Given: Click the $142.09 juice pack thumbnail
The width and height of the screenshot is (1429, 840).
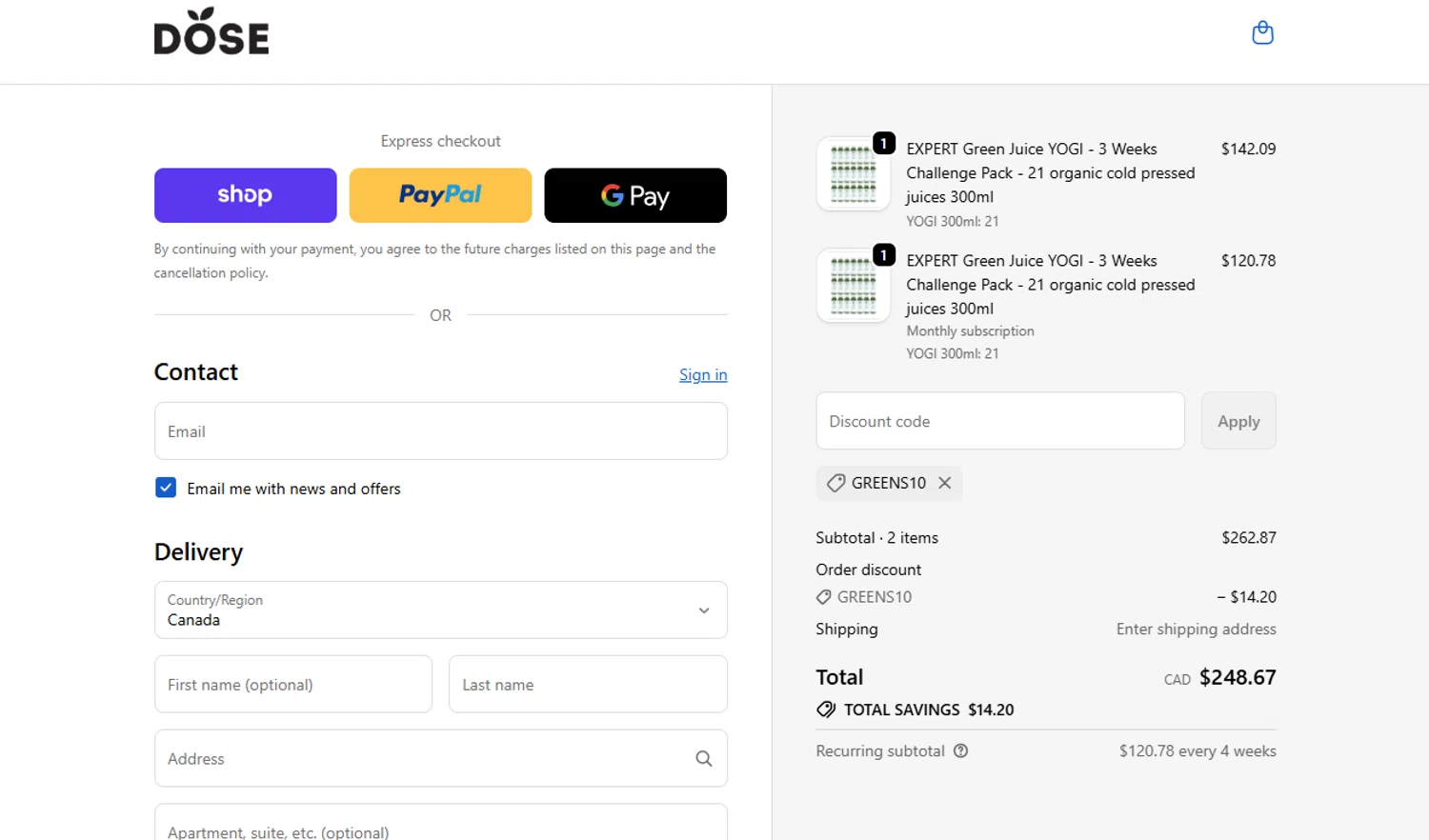Looking at the screenshot, I should tap(854, 173).
